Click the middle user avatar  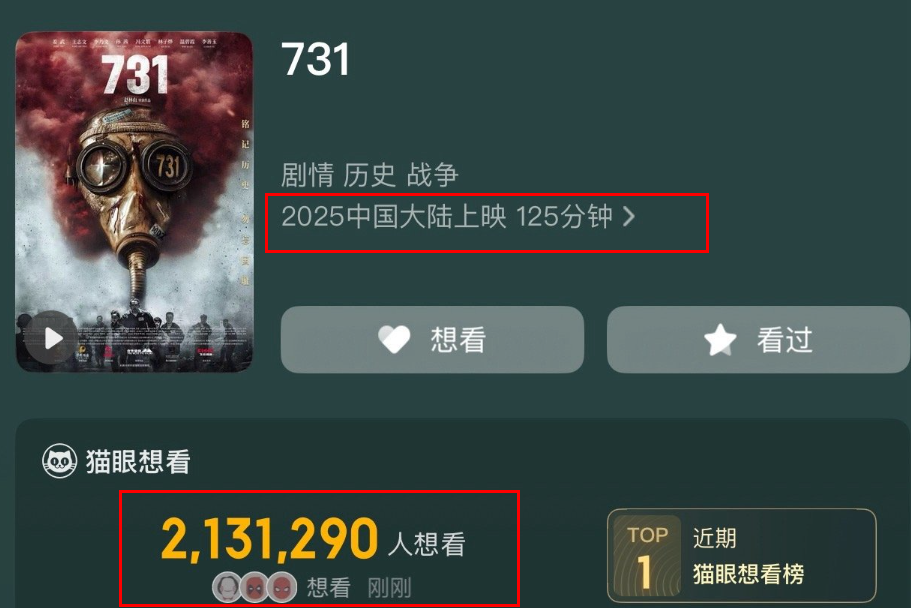pos(254,587)
